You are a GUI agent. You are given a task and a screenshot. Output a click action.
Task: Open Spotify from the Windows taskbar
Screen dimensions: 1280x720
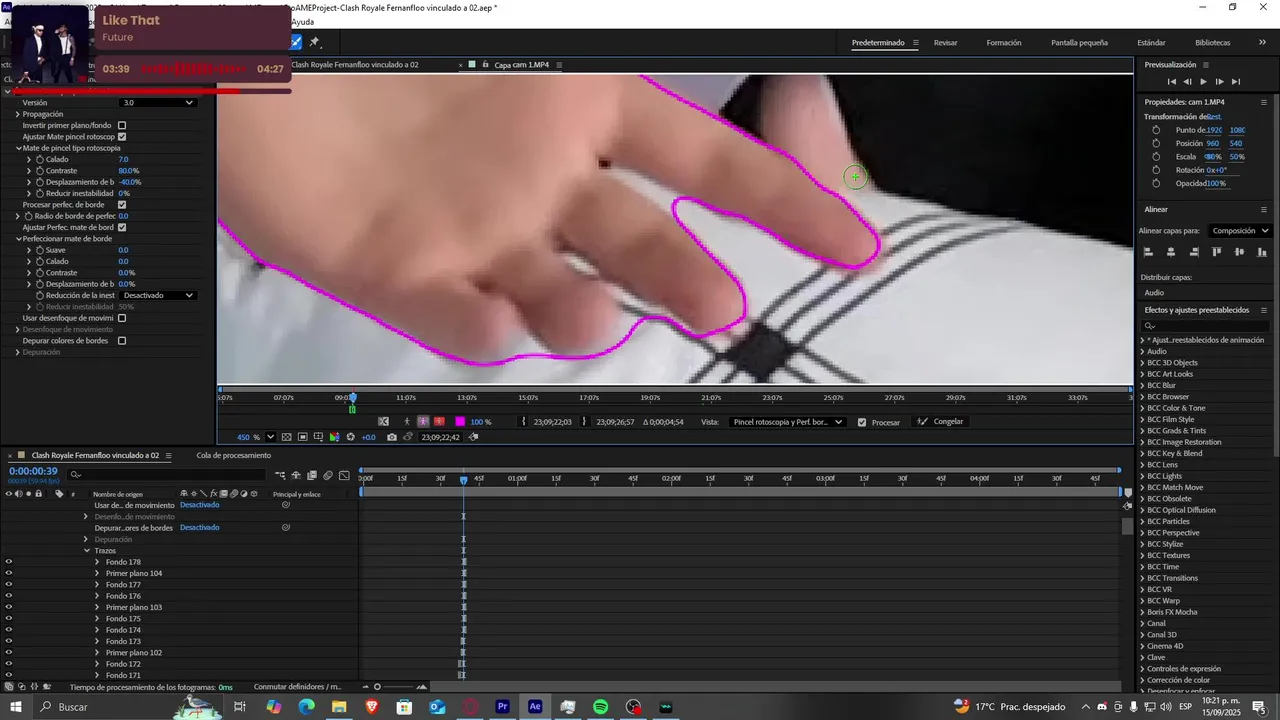600,707
